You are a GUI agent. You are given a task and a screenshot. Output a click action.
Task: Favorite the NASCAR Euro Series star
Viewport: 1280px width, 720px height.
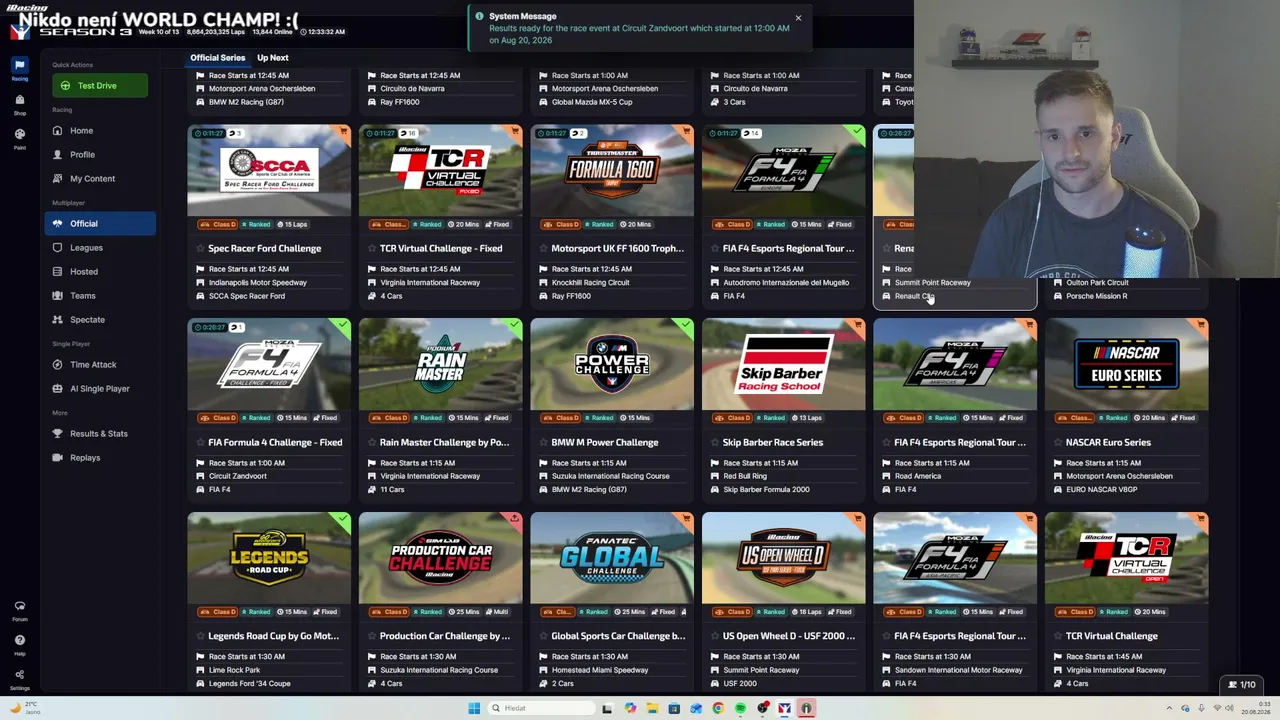coord(1058,442)
